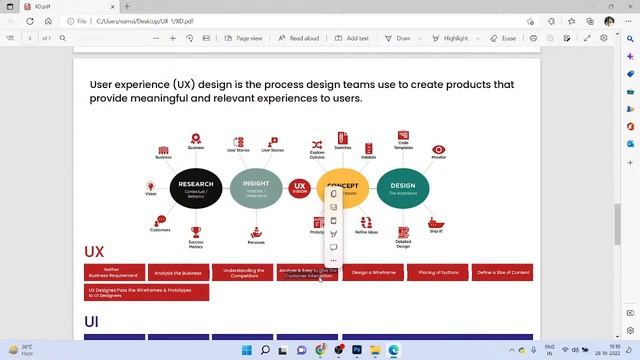Screen dimensions: 640x360
Task: Open the weather widget showing Haze
Action: point(21,350)
